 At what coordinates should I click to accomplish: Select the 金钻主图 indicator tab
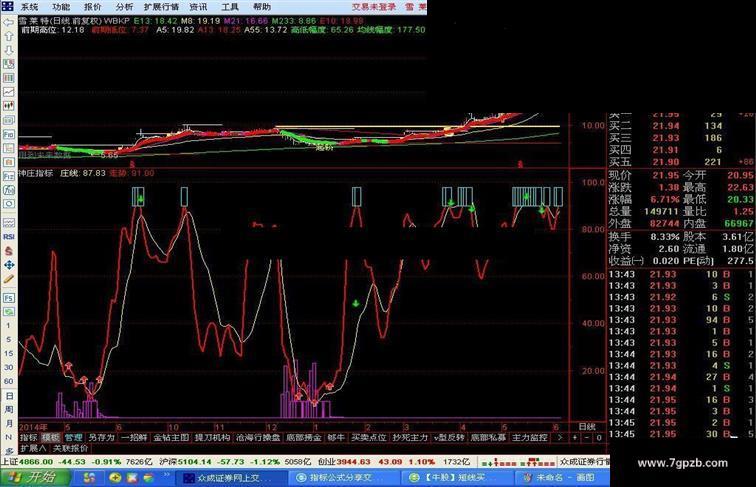[171, 437]
